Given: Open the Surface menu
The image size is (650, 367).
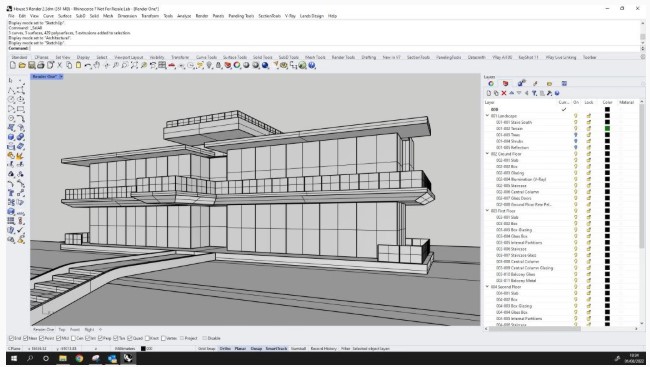Looking at the screenshot, I should coord(65,16).
